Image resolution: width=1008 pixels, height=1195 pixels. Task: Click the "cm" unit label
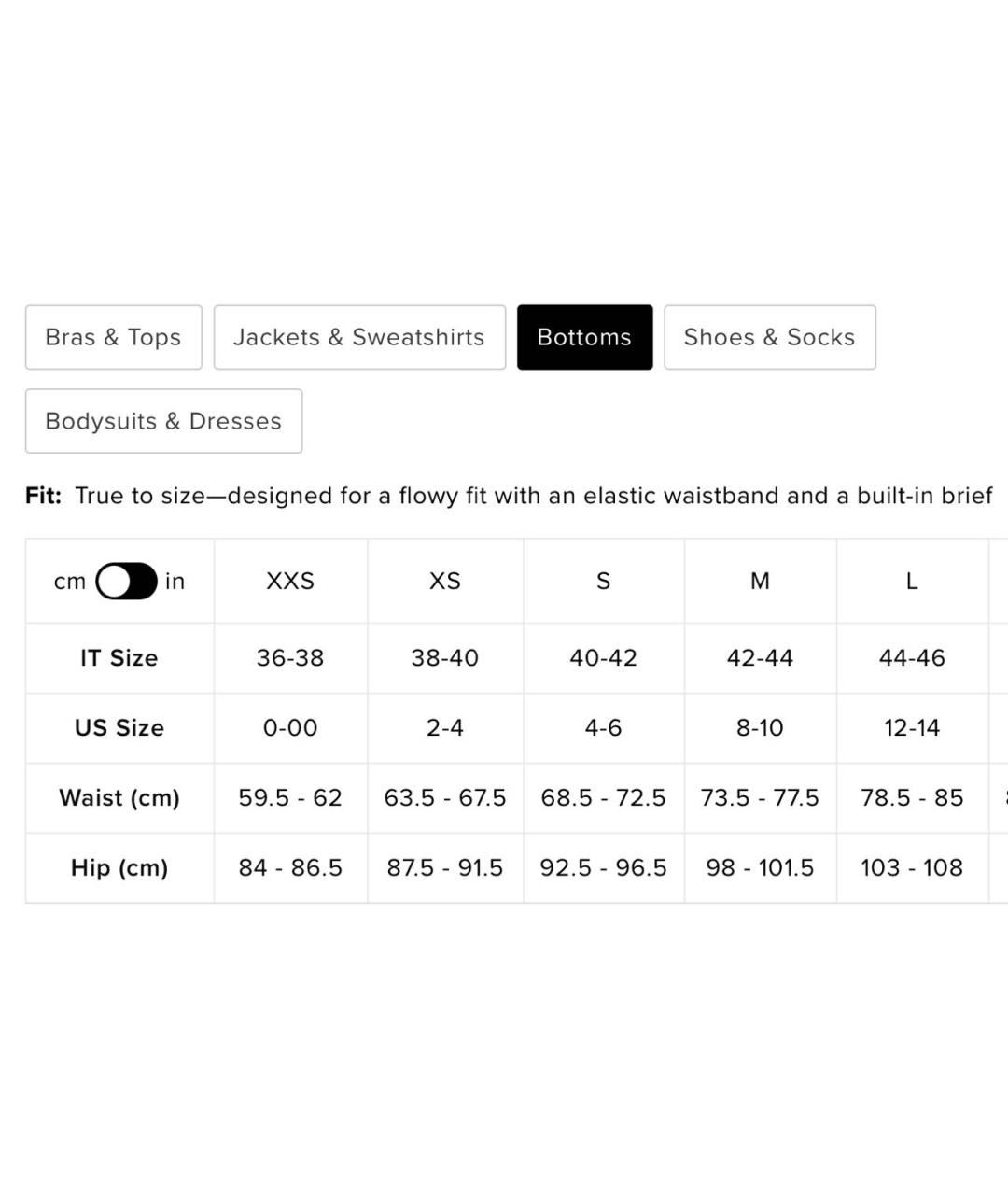point(70,582)
